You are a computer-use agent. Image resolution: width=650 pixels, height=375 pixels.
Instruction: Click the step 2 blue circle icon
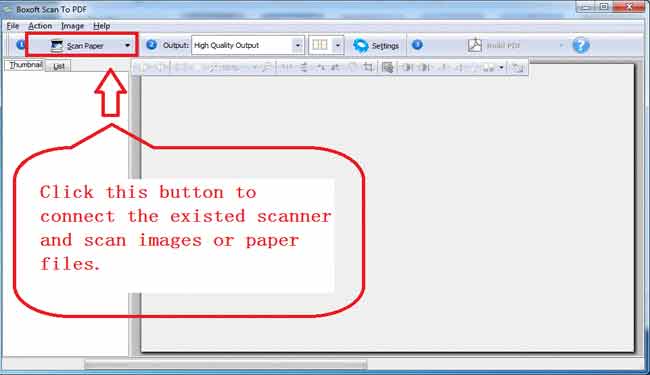[x=152, y=45]
